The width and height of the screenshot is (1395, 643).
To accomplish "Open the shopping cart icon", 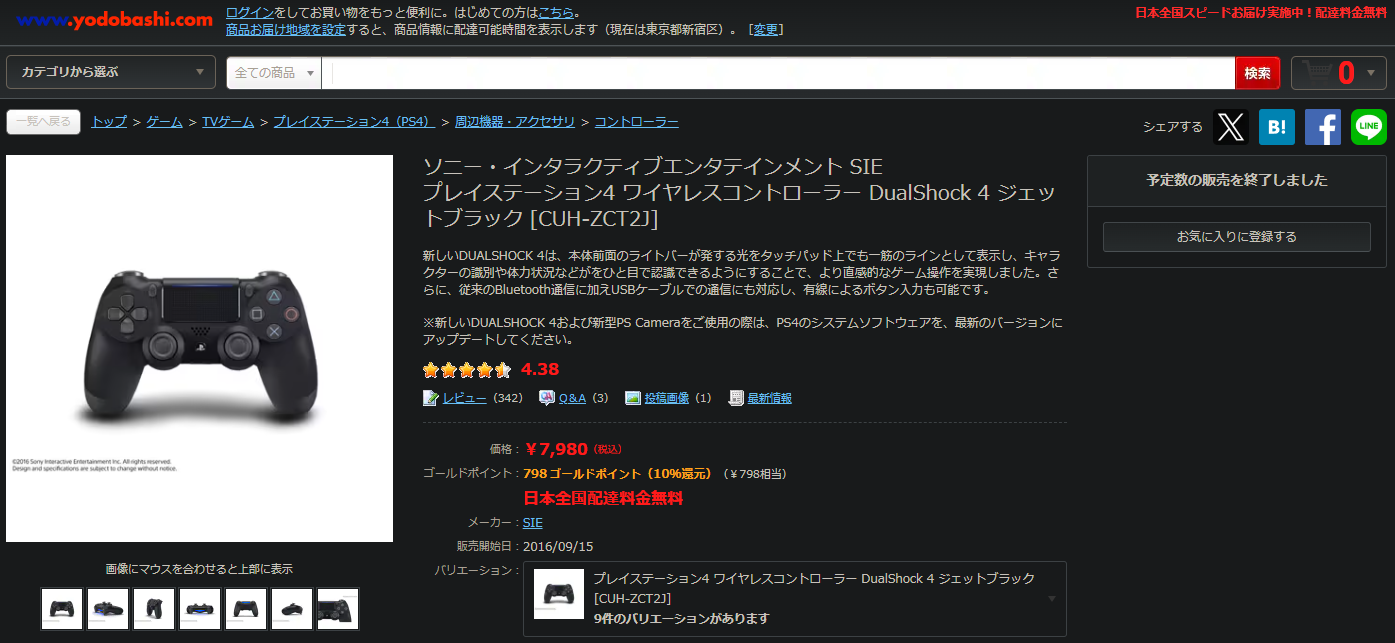I will click(1318, 73).
